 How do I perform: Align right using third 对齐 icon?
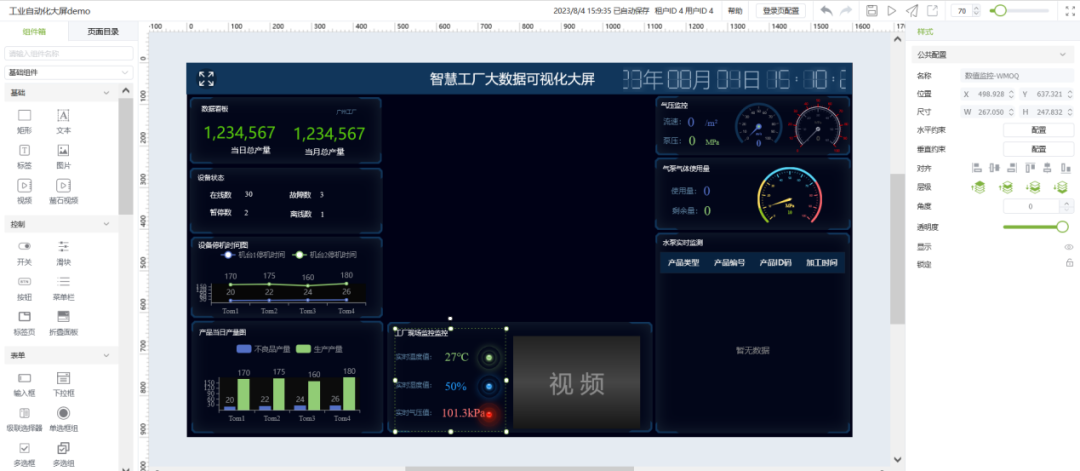tap(1011, 167)
